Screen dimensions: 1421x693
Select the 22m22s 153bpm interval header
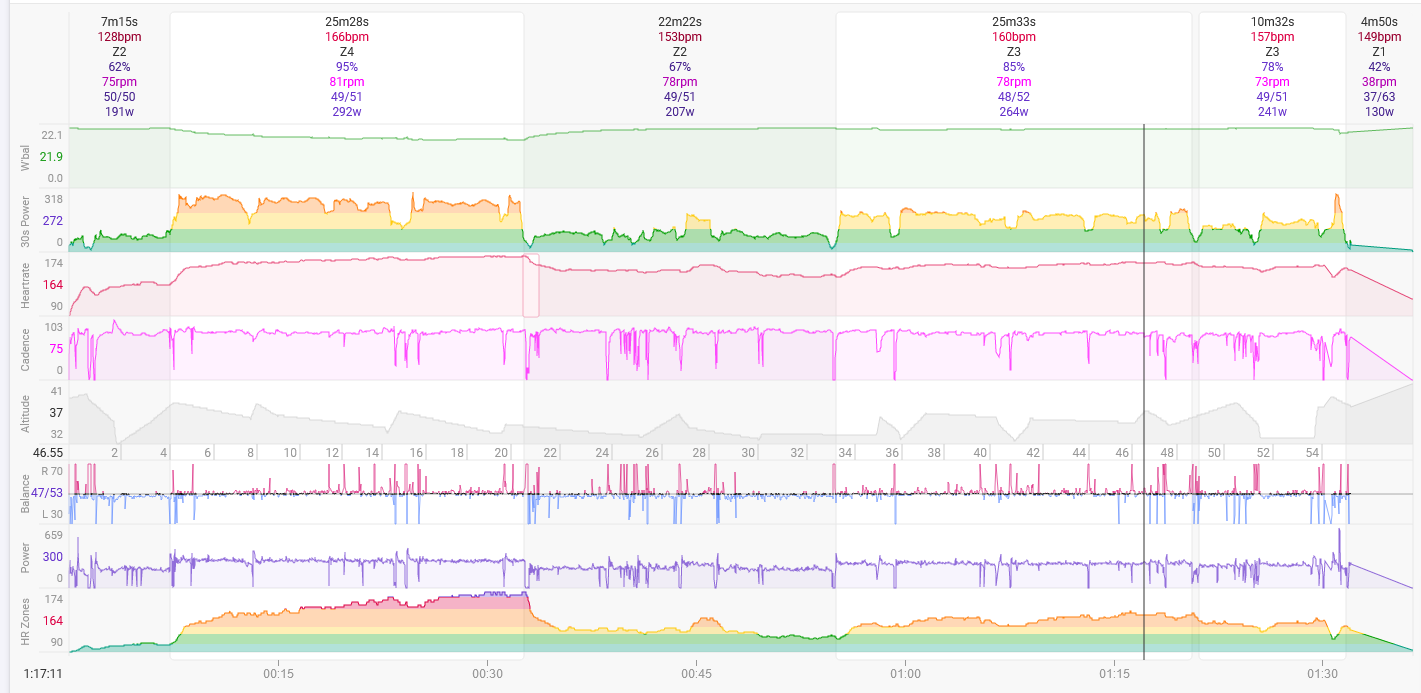680,66
